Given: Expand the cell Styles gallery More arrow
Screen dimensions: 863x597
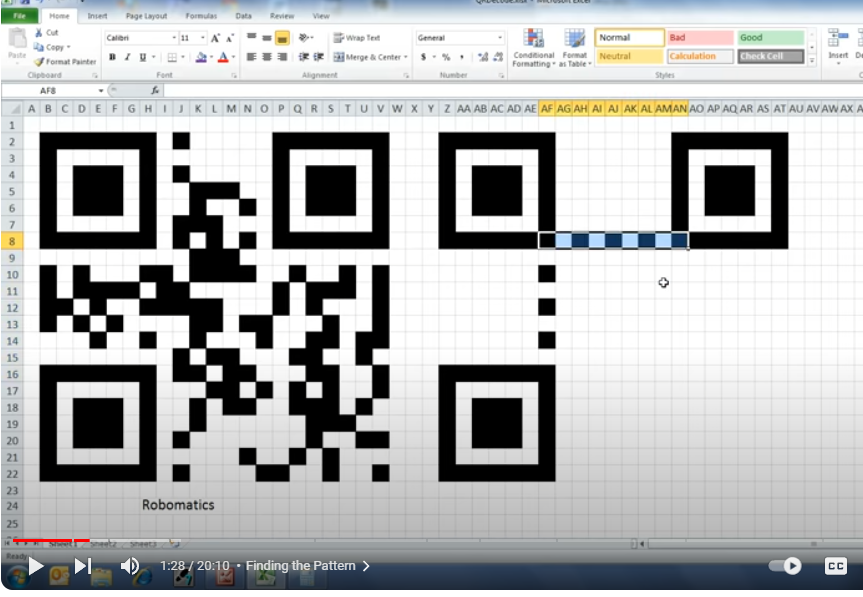Looking at the screenshot, I should (x=811, y=61).
